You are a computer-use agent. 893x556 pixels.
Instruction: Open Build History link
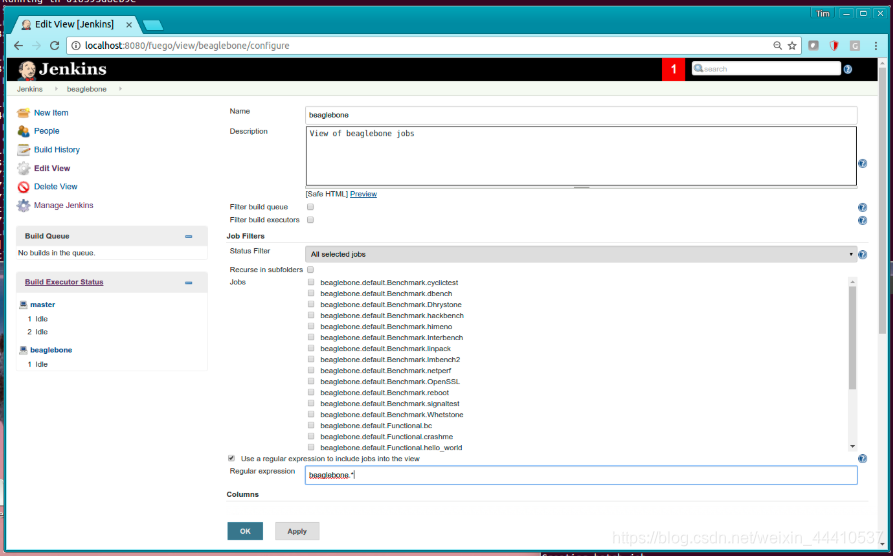[x=57, y=150]
